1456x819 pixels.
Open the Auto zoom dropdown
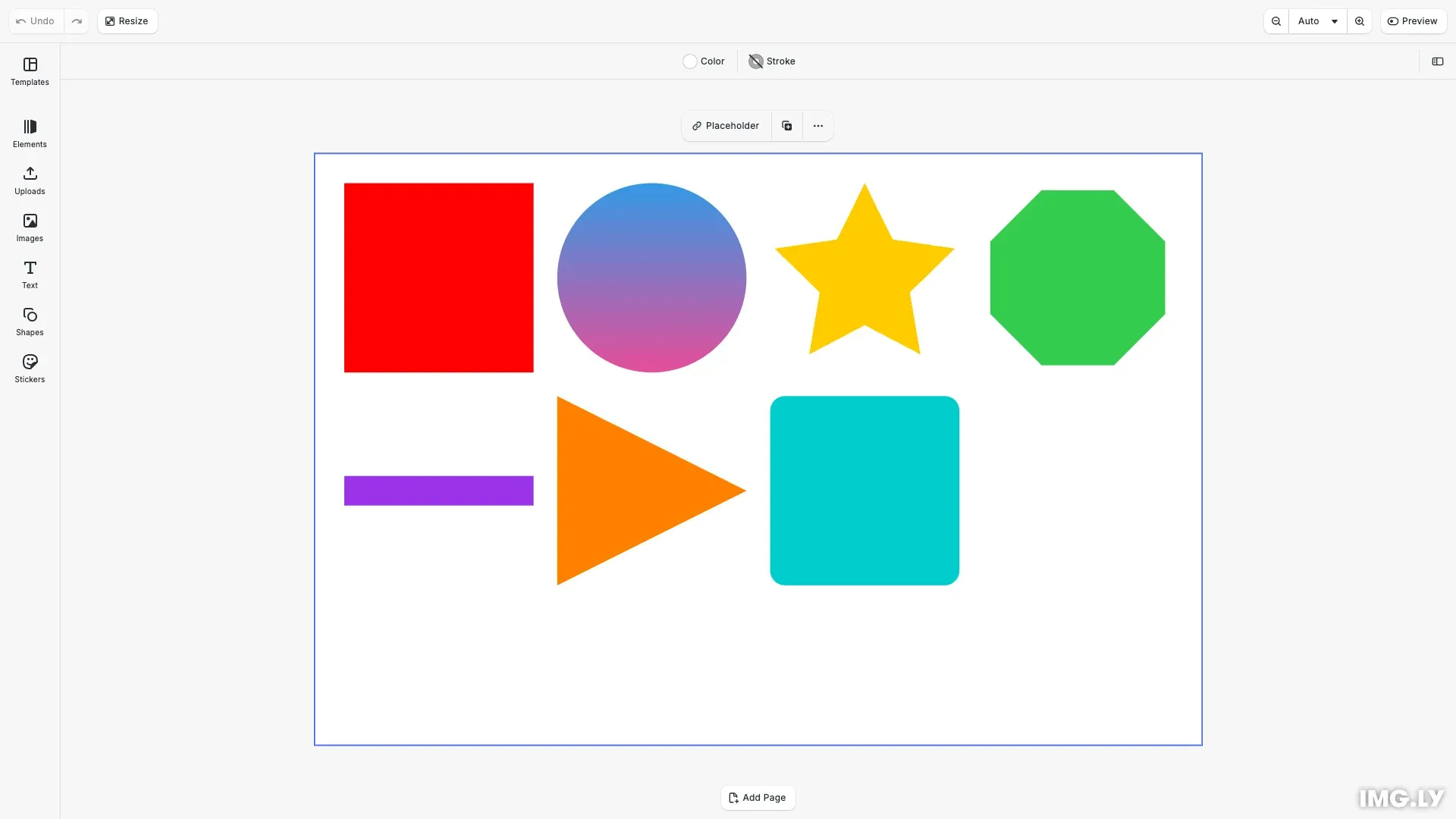click(1318, 20)
